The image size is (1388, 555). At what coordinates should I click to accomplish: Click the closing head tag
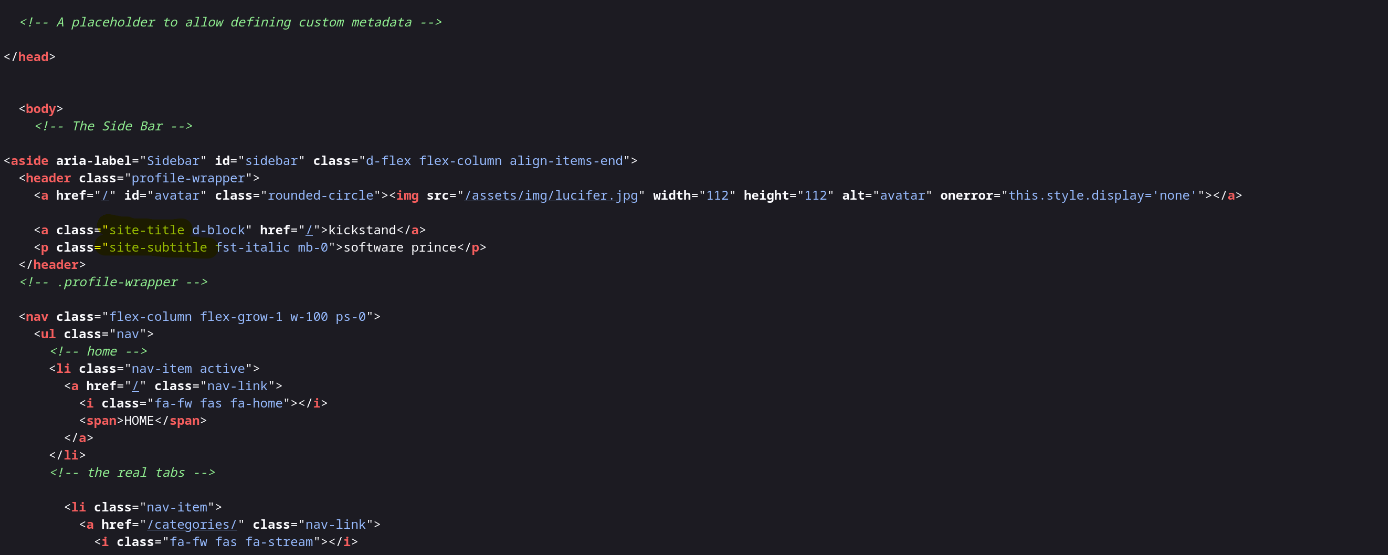point(30,57)
